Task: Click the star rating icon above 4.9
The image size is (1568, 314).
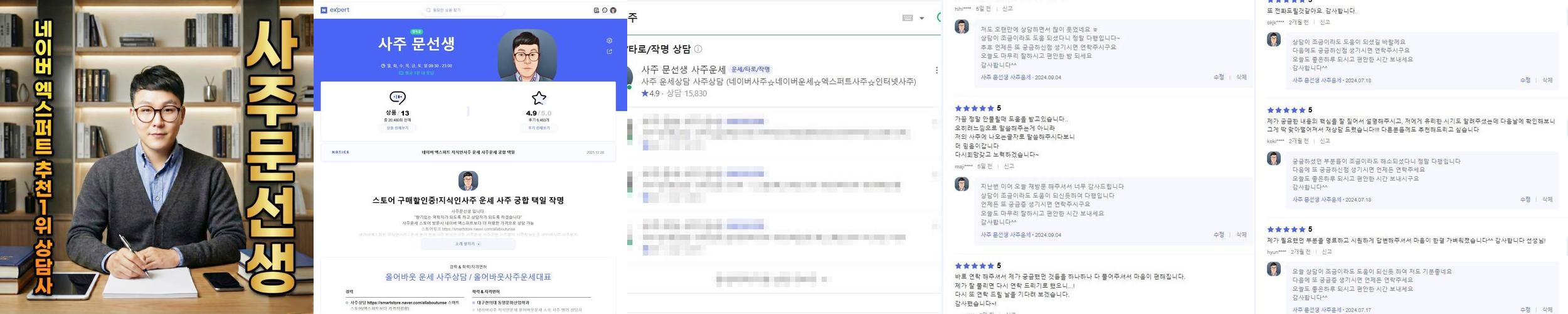Action: point(539,97)
